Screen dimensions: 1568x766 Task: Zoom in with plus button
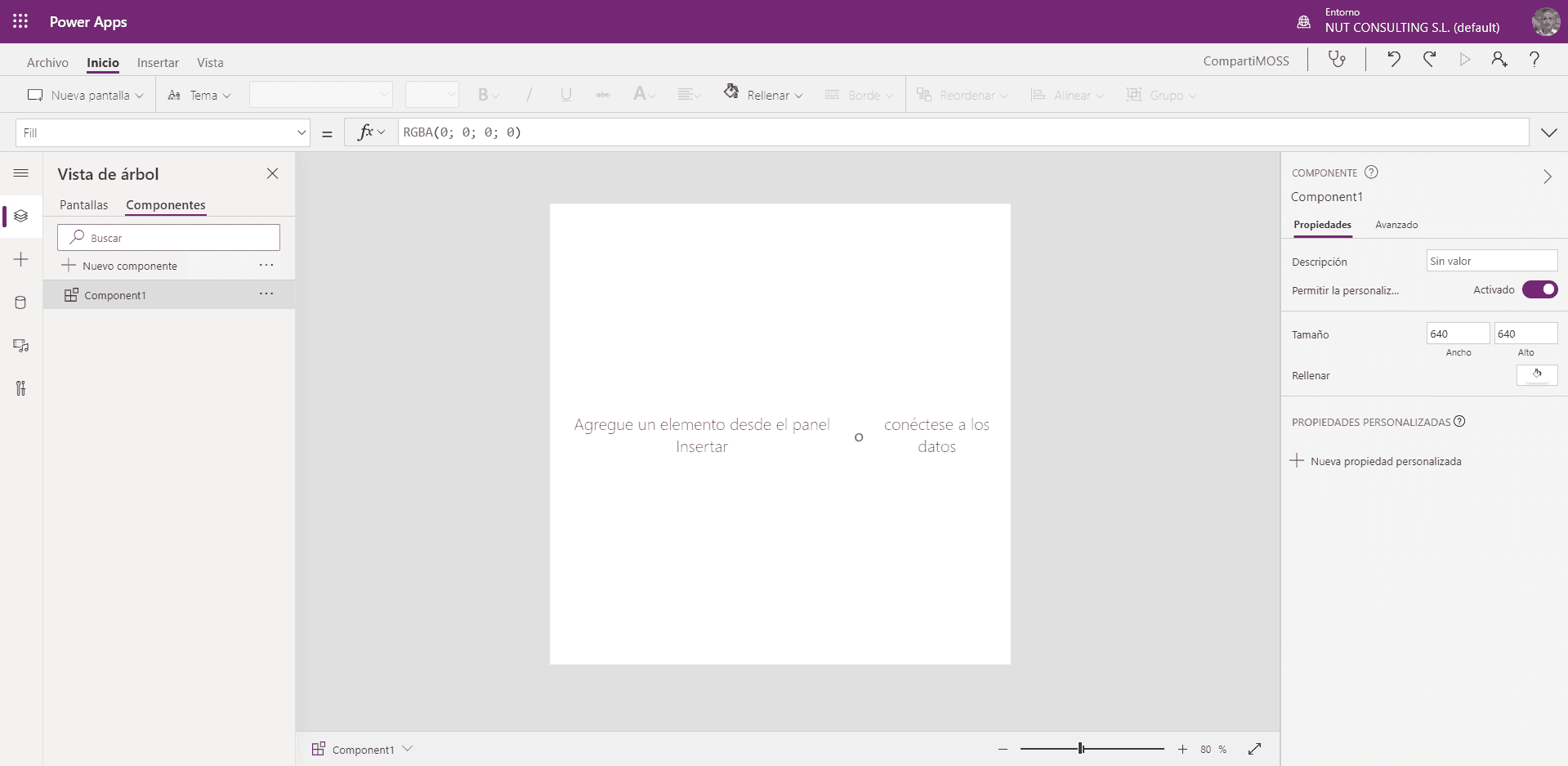pyautogui.click(x=1182, y=749)
